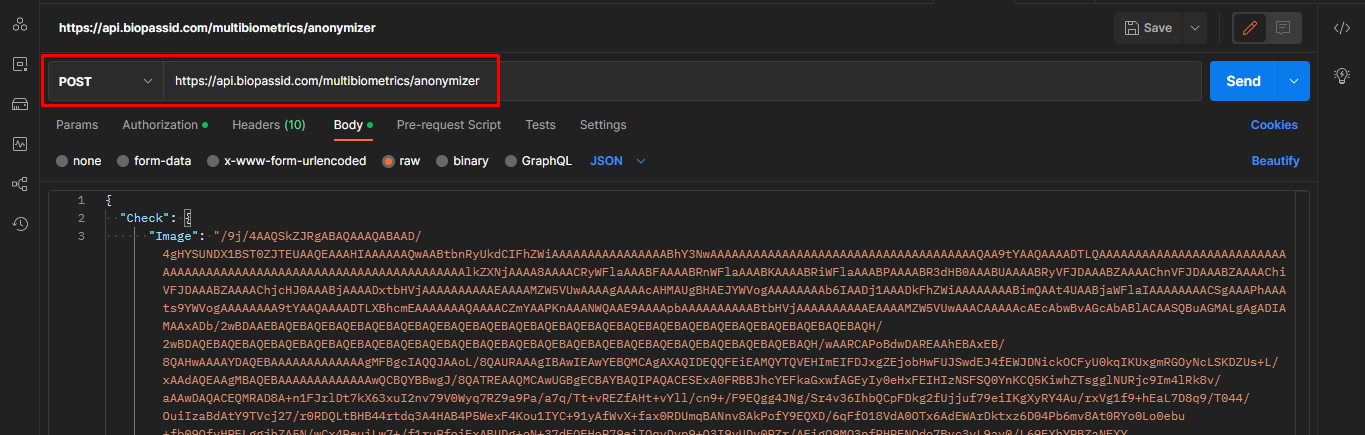
Task: Click the request title URL text
Action: coord(217,28)
